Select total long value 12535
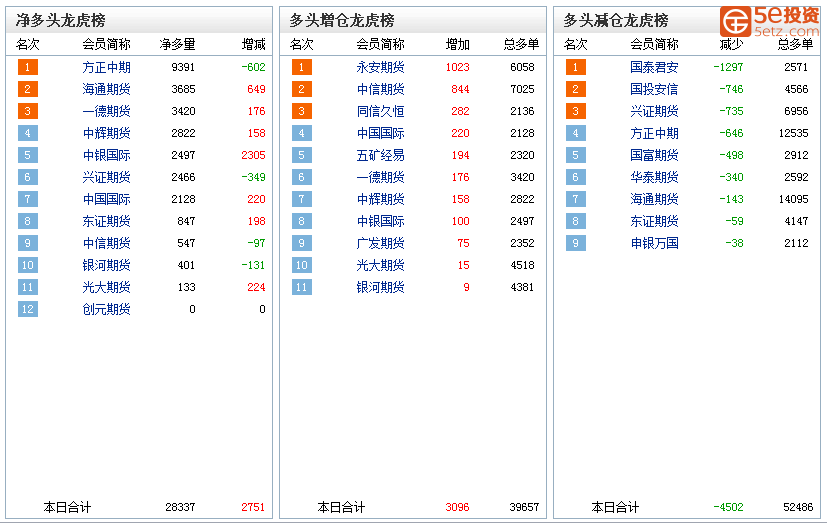The height and width of the screenshot is (523, 827). click(793, 133)
